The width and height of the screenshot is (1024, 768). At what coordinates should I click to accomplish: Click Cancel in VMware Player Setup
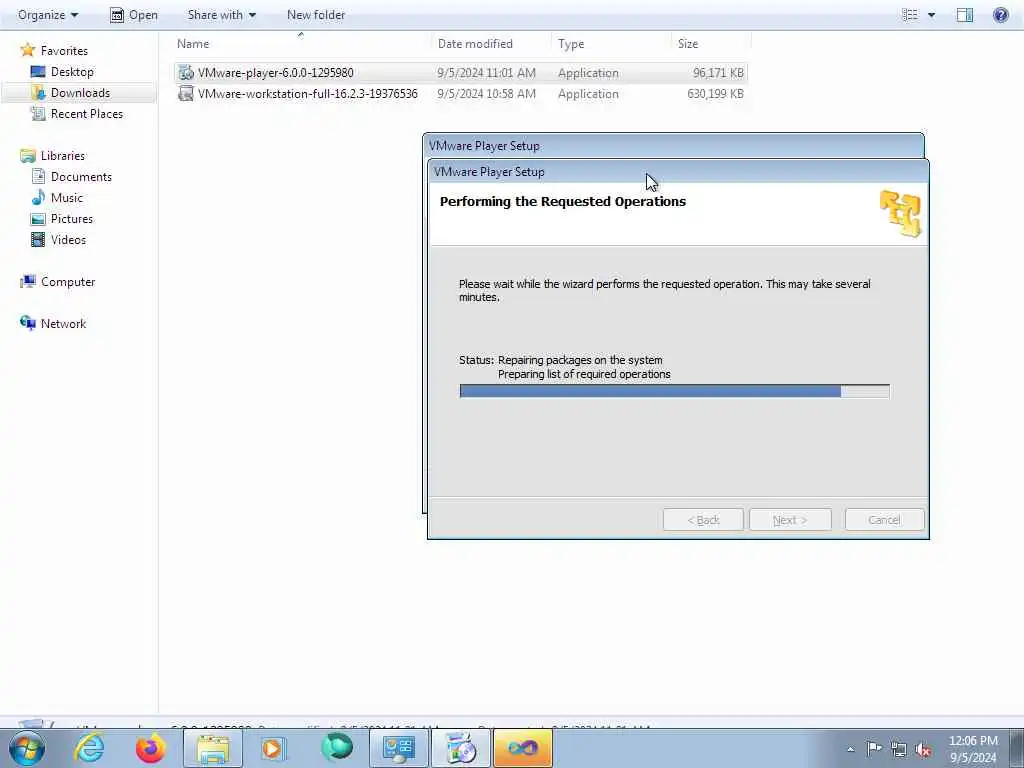[884, 520]
